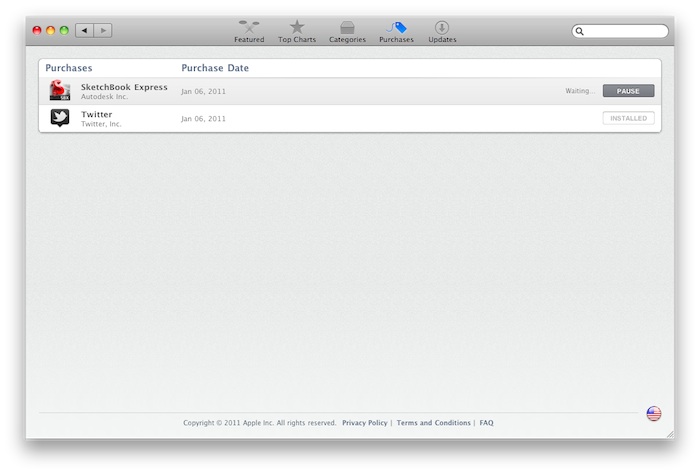Click the Twitter row purchase date
The image size is (700, 474).
pyautogui.click(x=203, y=119)
